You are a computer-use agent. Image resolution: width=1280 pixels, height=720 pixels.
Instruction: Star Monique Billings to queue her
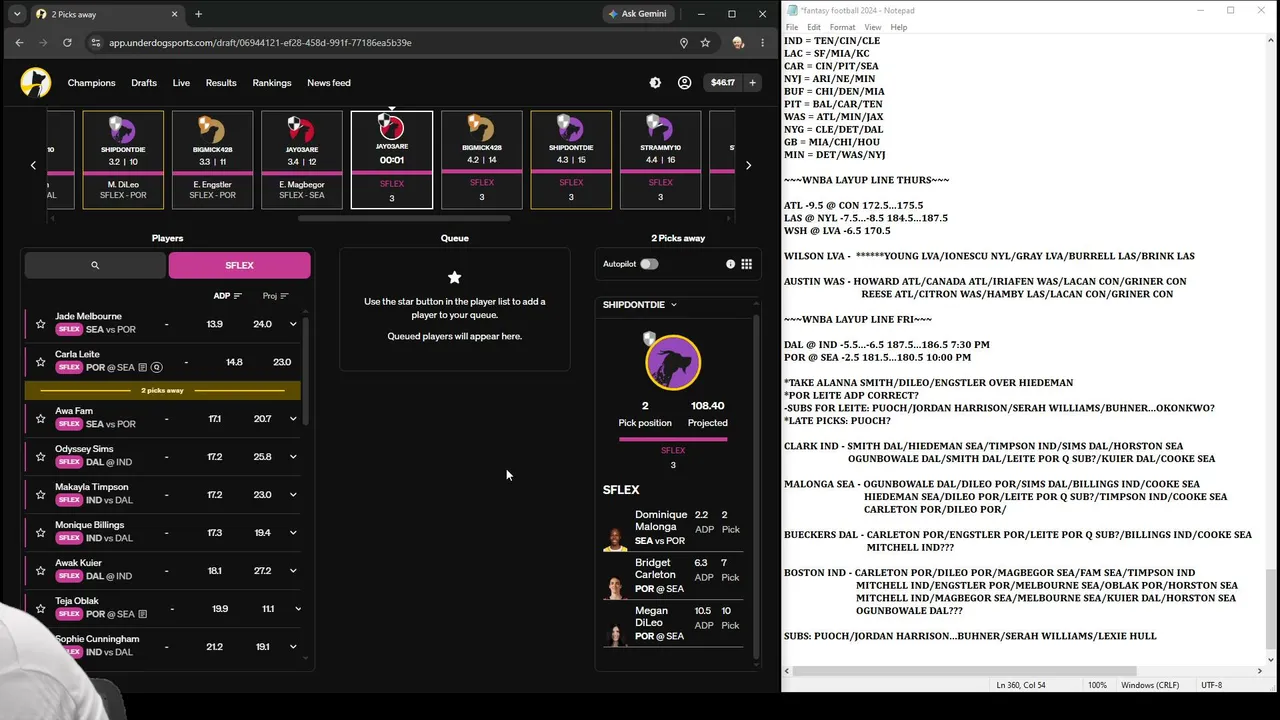[41, 533]
